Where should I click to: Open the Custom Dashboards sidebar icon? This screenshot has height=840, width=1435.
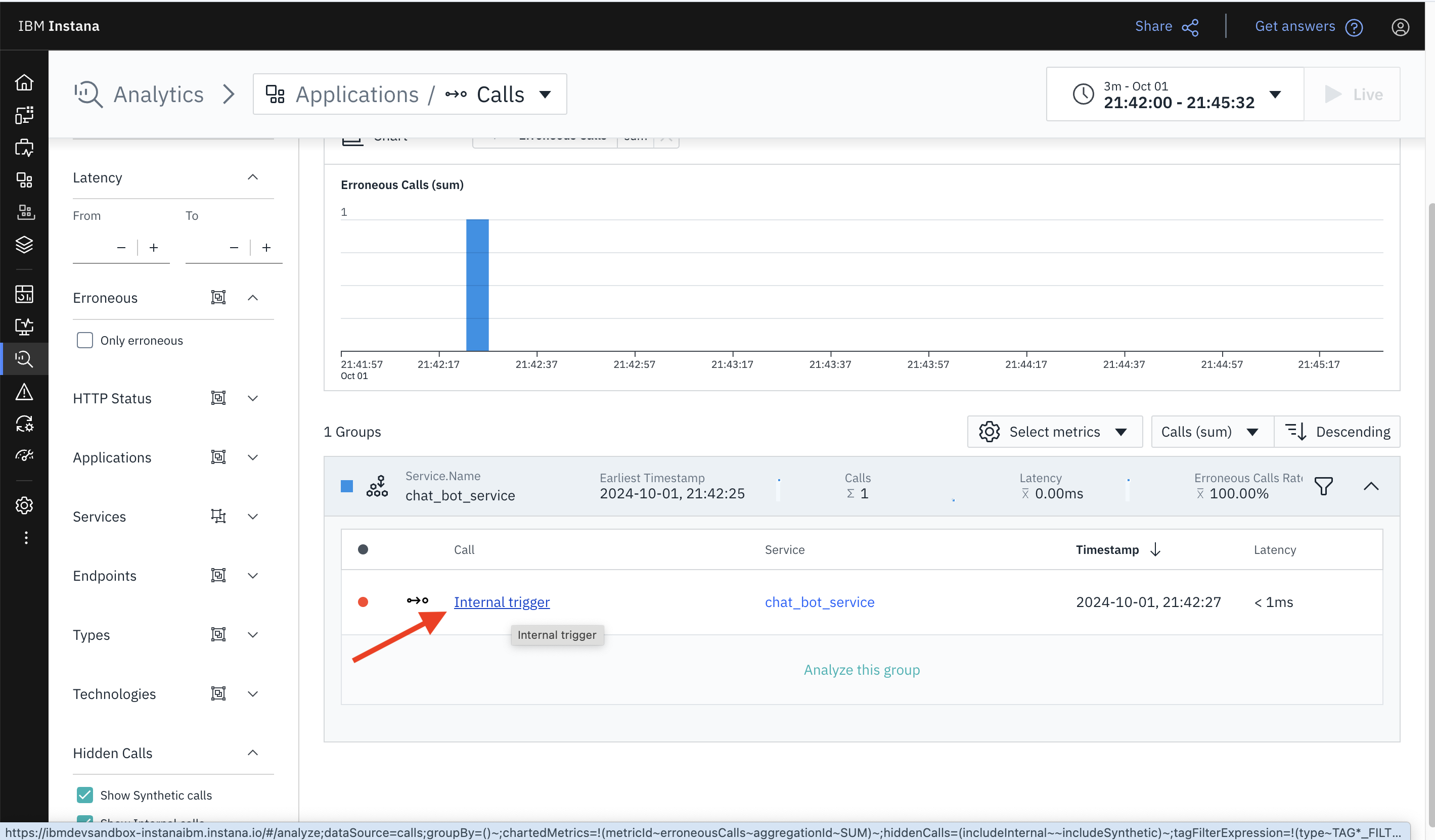24,294
